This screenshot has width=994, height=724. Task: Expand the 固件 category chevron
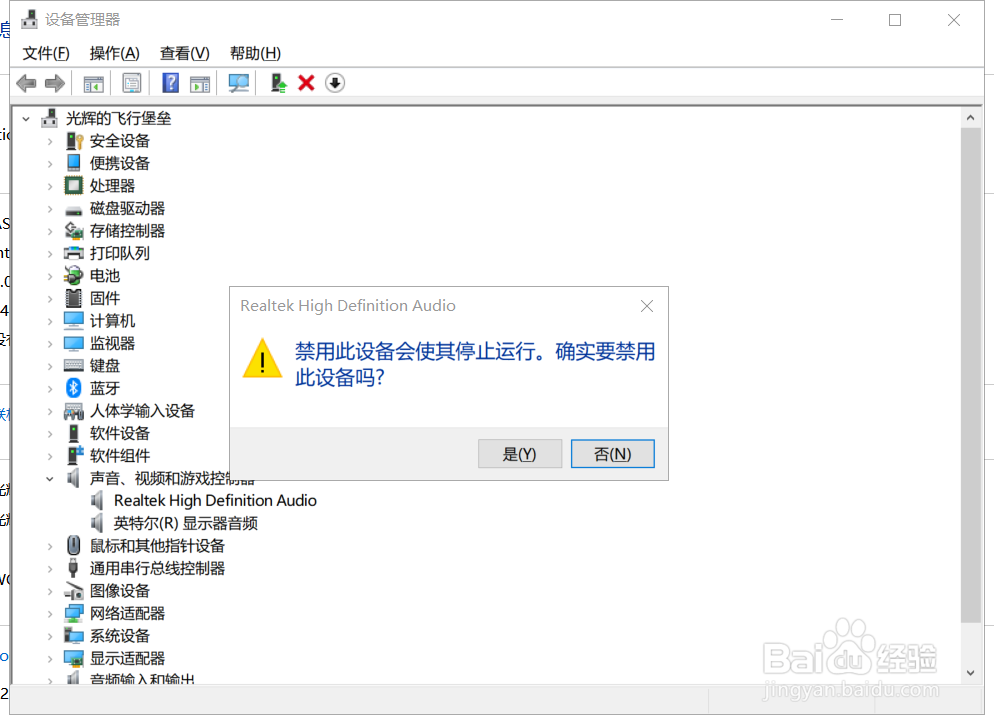[50, 299]
